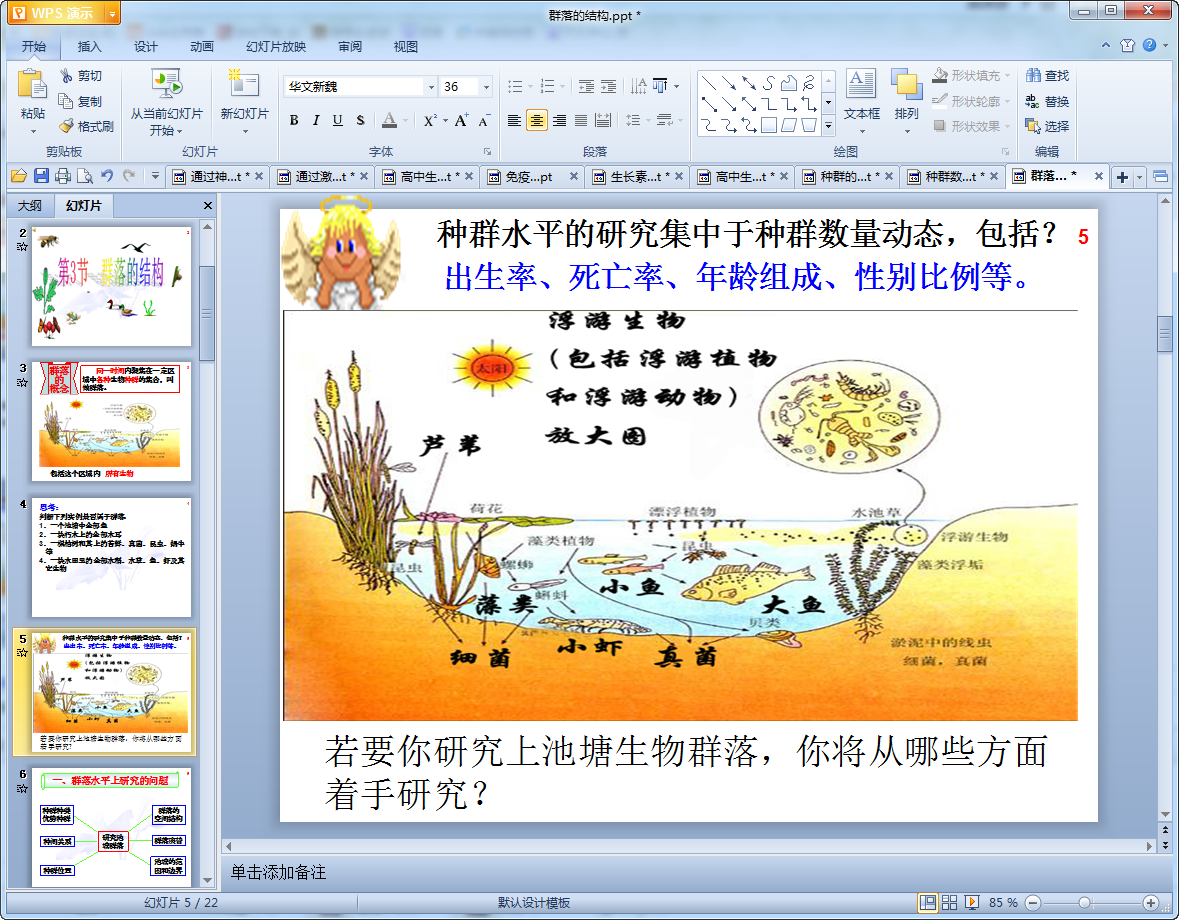Expand the shapes gallery
This screenshot has width=1179, height=920.
[828, 126]
